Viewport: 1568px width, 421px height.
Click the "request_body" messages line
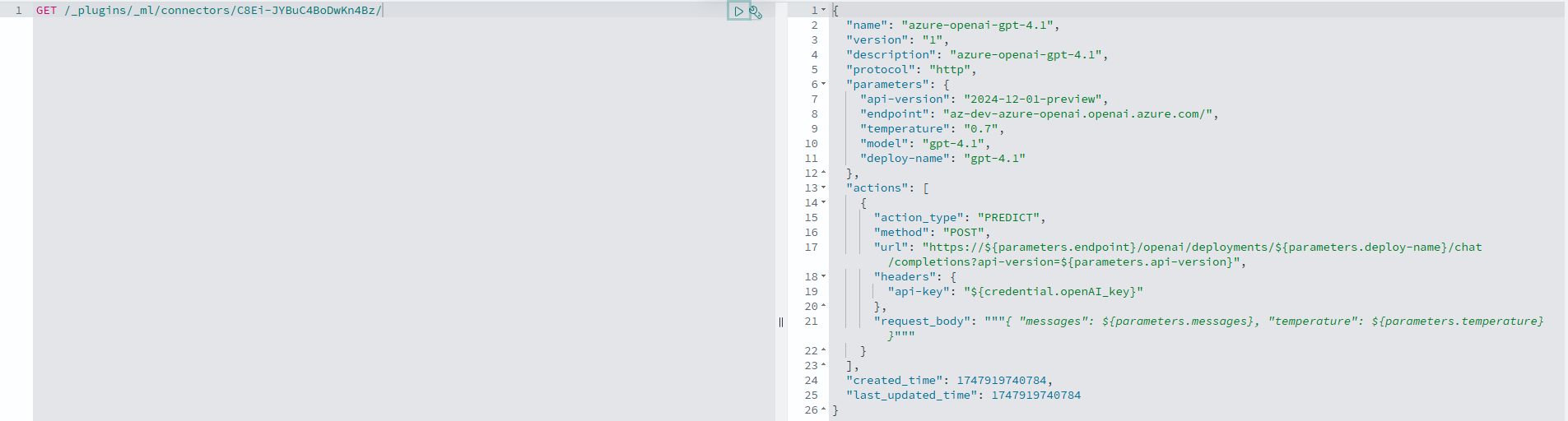1208,321
